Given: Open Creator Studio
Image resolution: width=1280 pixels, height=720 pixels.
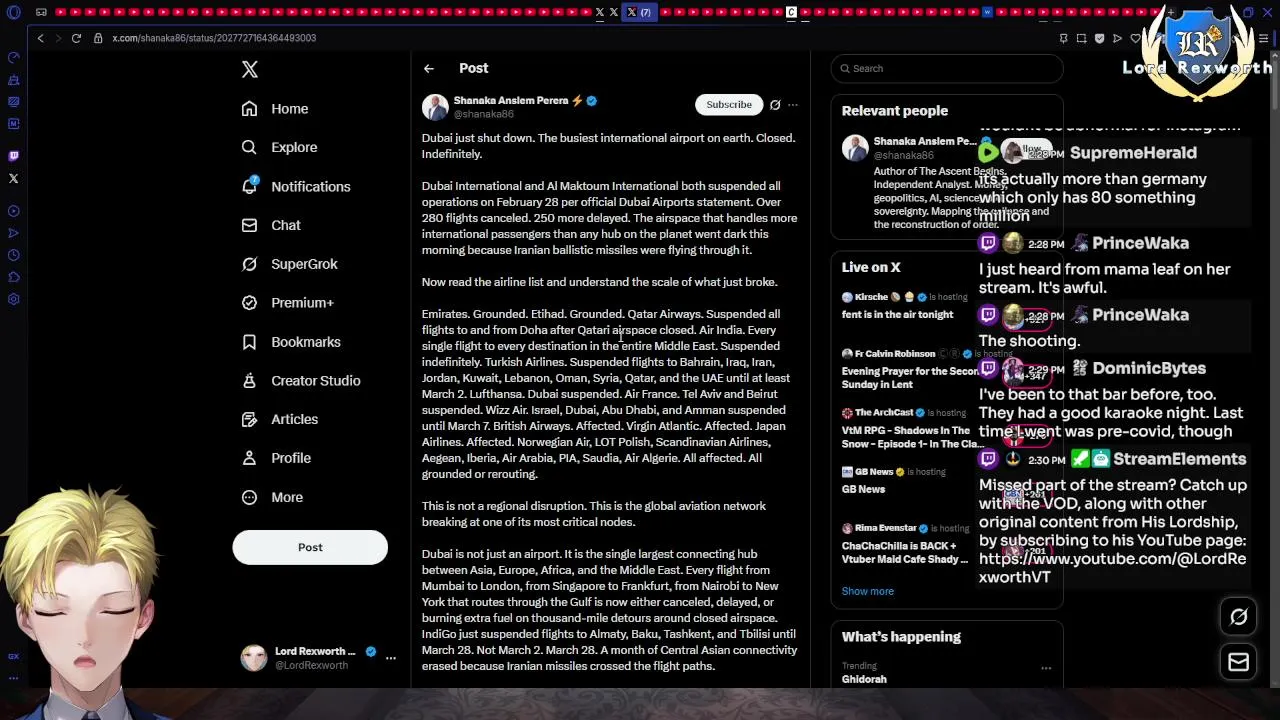Looking at the screenshot, I should pyautogui.click(x=301, y=381).
